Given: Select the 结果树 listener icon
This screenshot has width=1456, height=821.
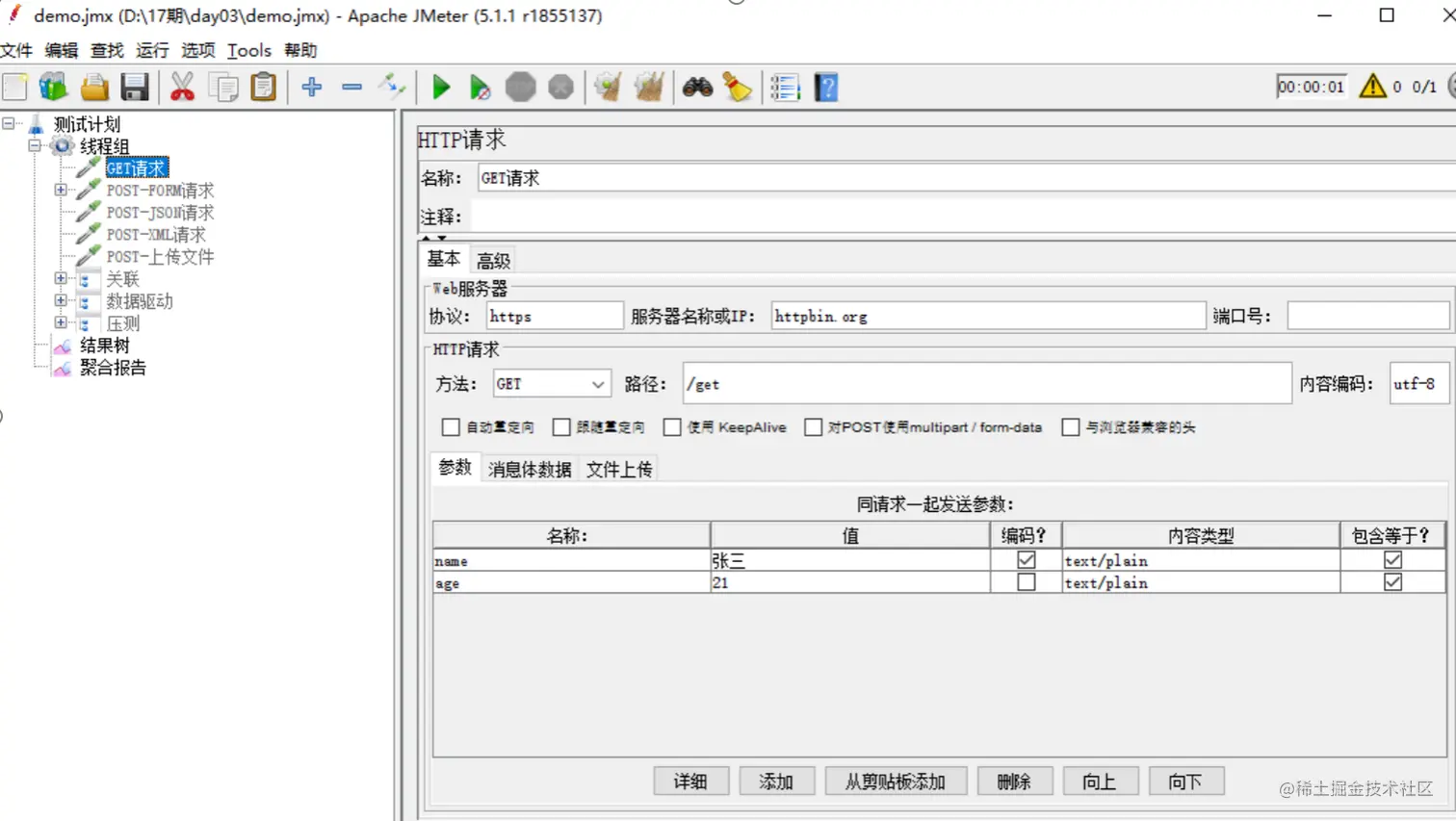Looking at the screenshot, I should click(x=63, y=346).
